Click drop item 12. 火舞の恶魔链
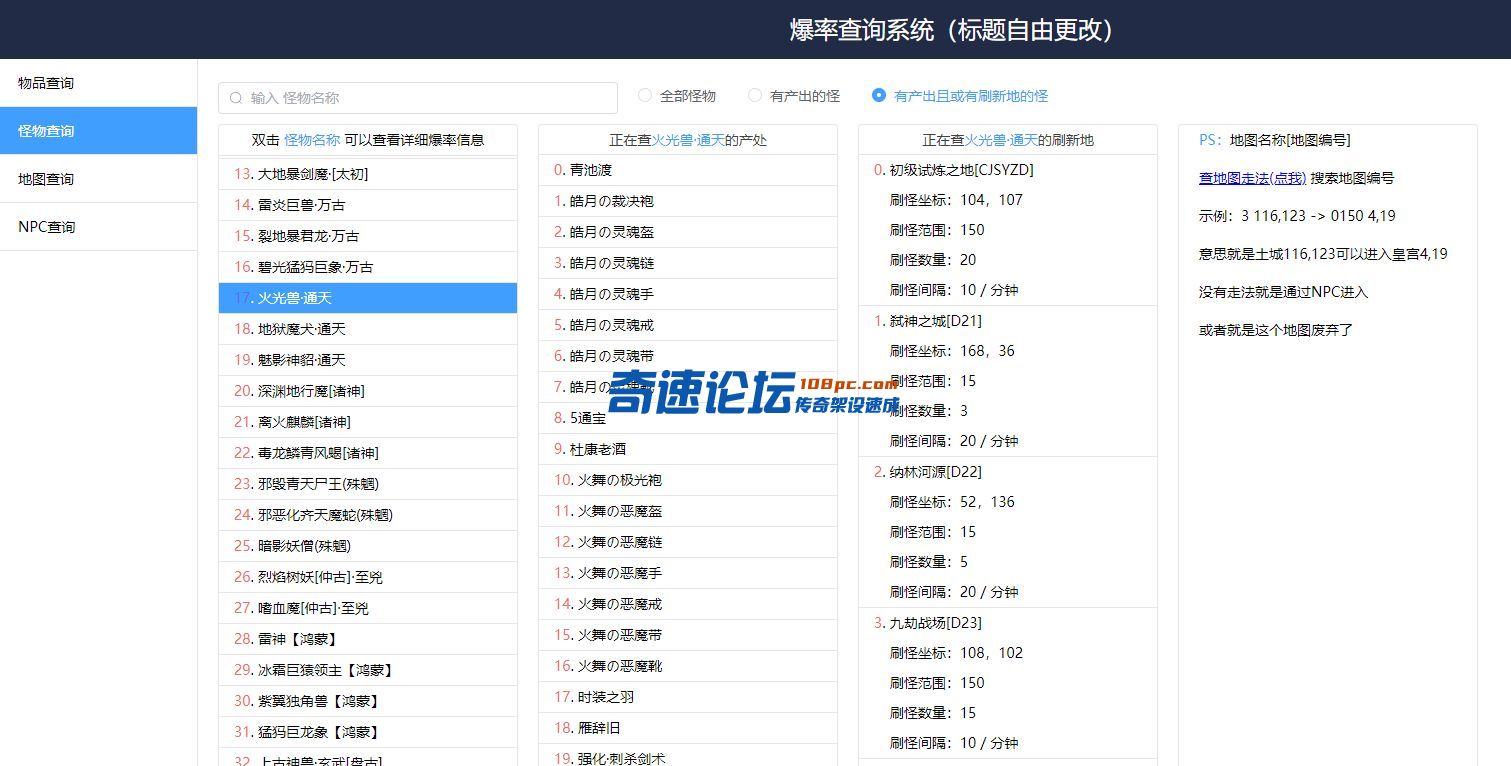 pos(688,542)
